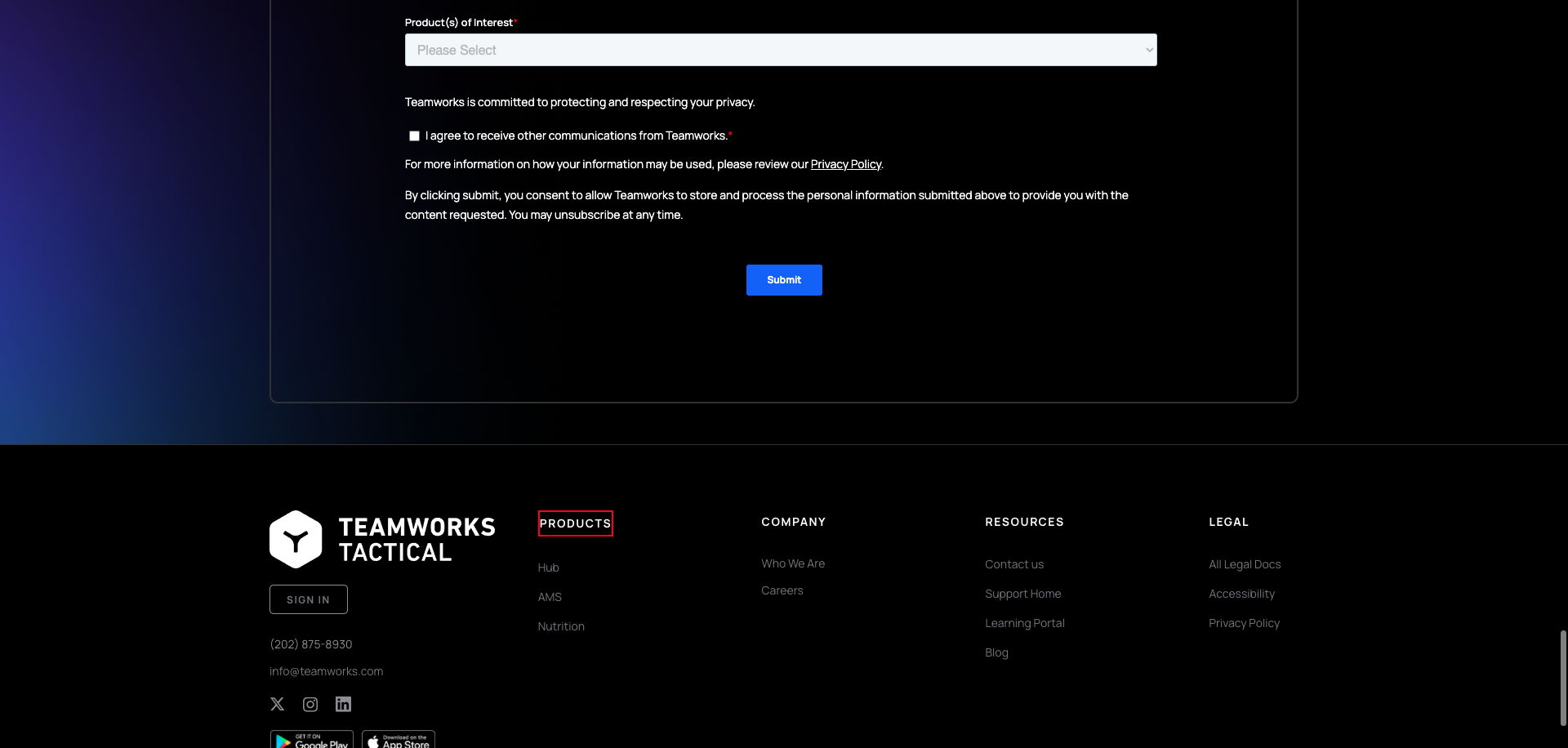Click the Teamworks Tactical logo
This screenshot has width=1568, height=748.
click(x=382, y=538)
